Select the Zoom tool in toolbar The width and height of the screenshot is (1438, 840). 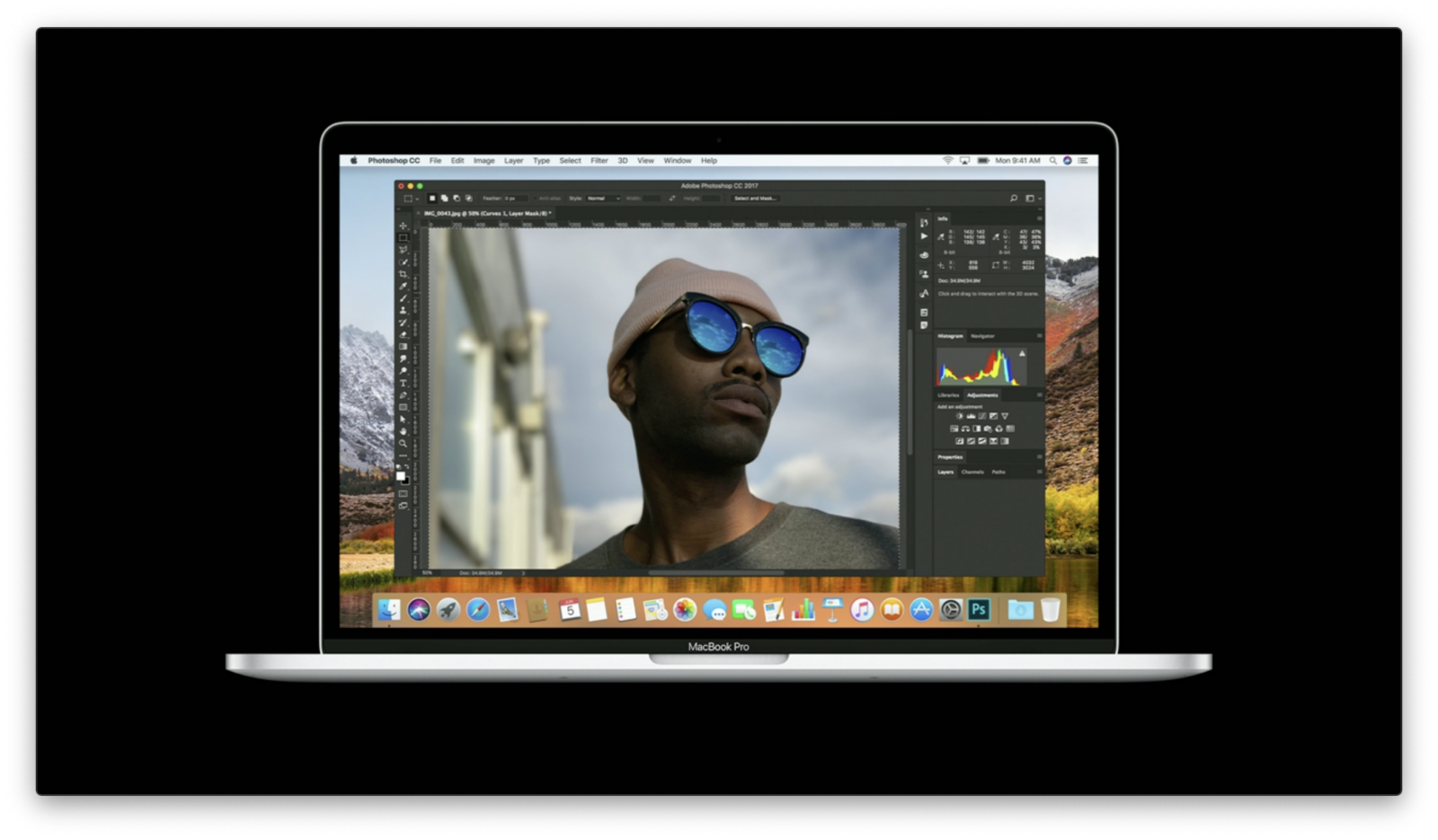click(403, 443)
